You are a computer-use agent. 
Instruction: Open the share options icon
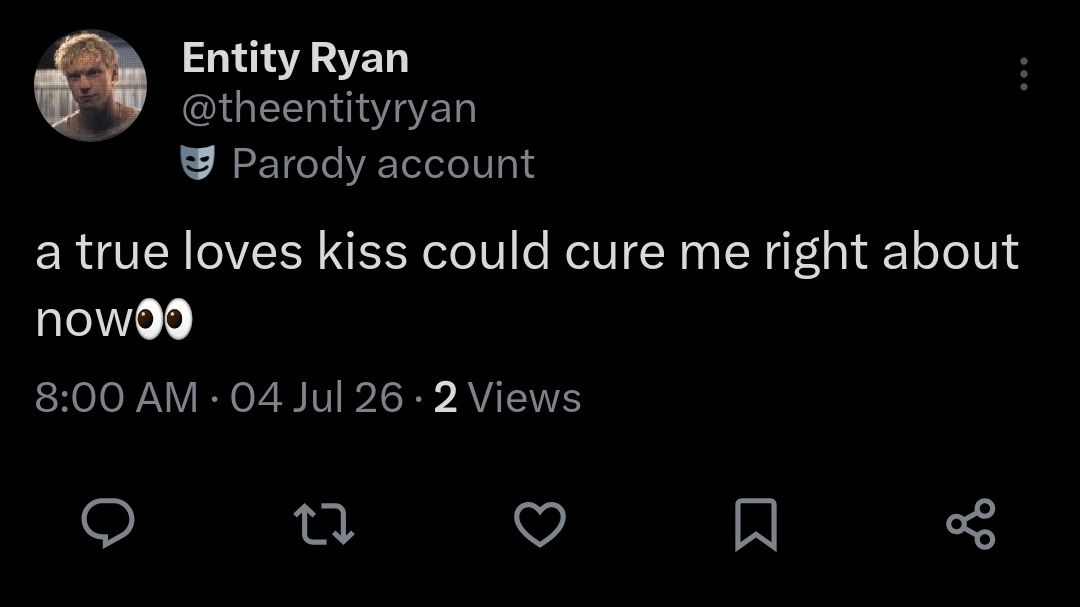971,524
